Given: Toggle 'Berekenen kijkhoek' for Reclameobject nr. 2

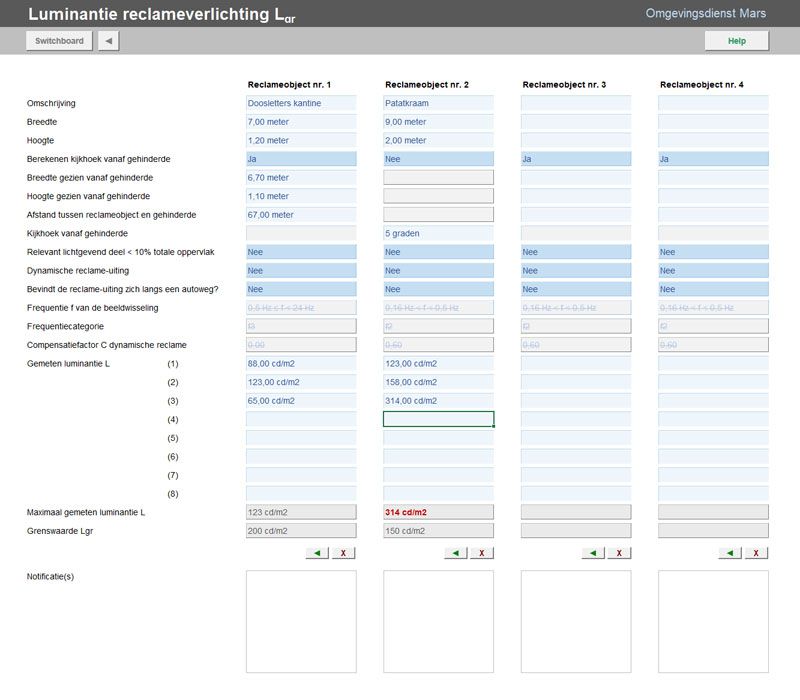Looking at the screenshot, I should tap(438, 159).
